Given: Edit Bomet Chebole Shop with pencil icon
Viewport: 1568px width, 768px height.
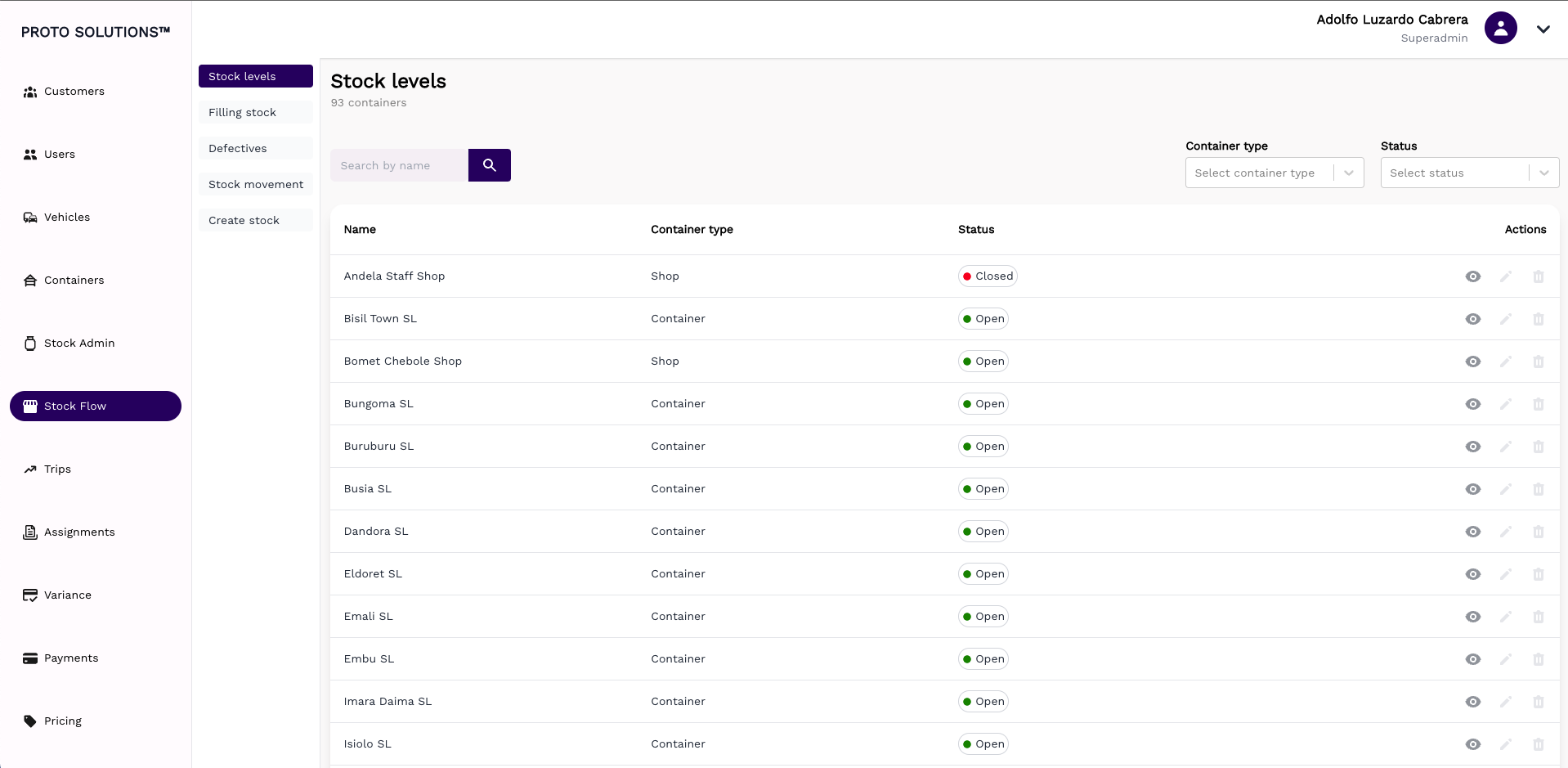Looking at the screenshot, I should [1506, 362].
